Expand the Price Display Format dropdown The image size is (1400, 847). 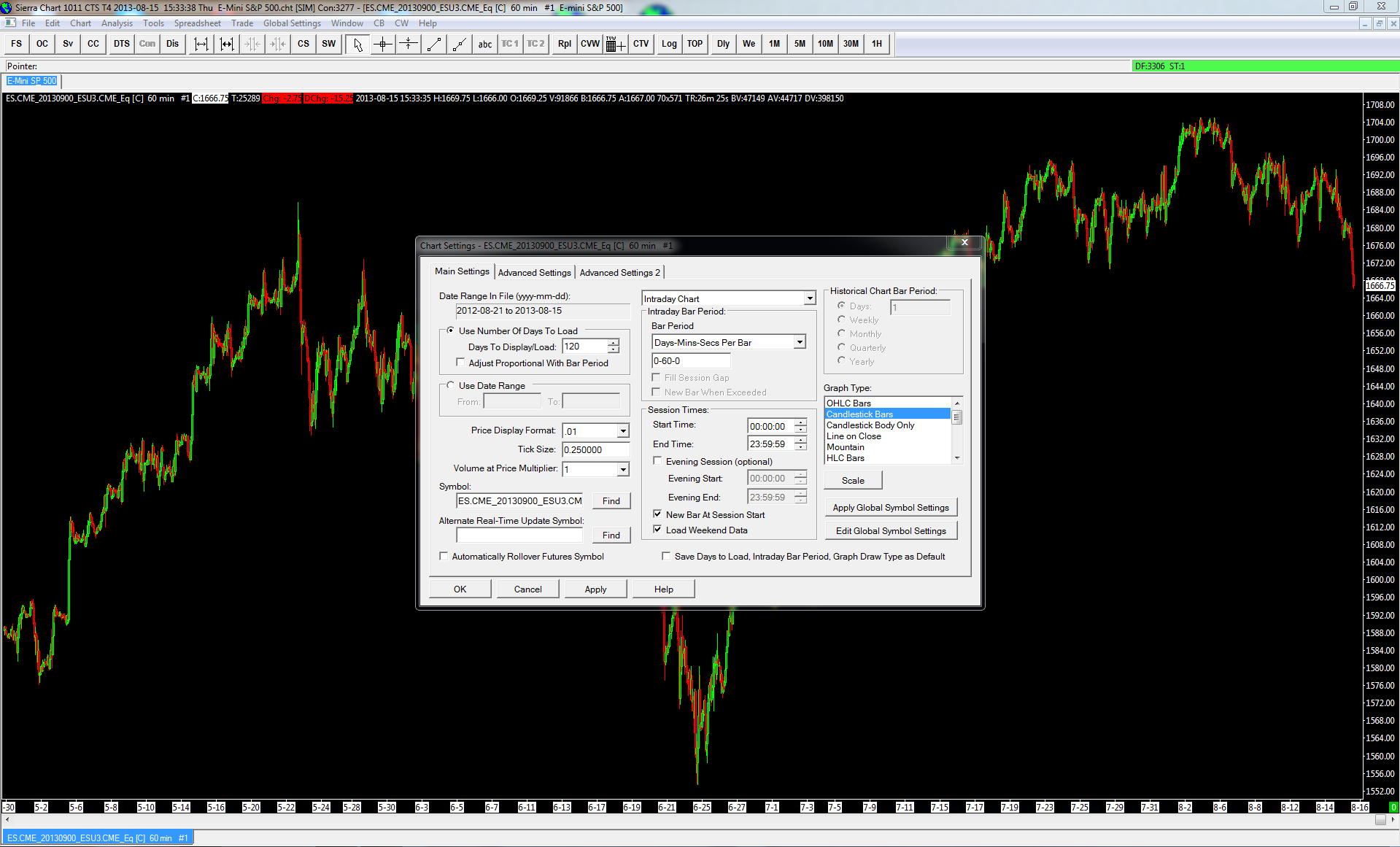623,431
